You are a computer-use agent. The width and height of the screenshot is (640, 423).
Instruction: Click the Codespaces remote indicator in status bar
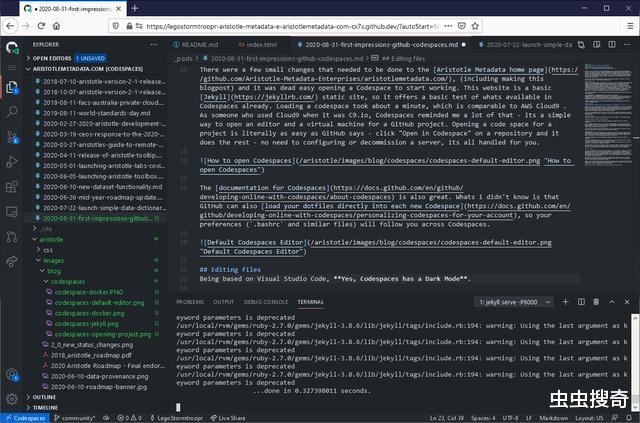click(x=25, y=418)
